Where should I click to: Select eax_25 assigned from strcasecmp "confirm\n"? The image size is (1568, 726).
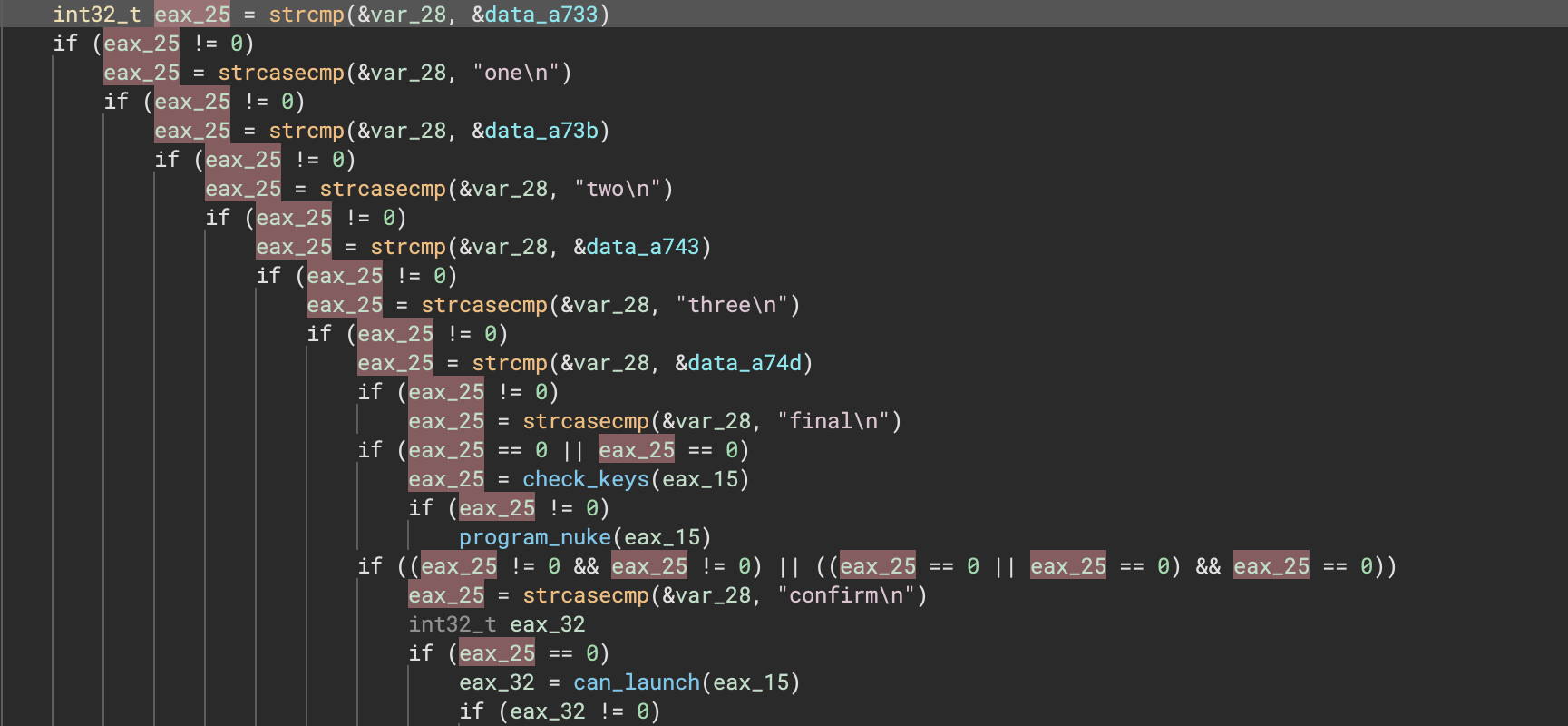[x=446, y=595]
